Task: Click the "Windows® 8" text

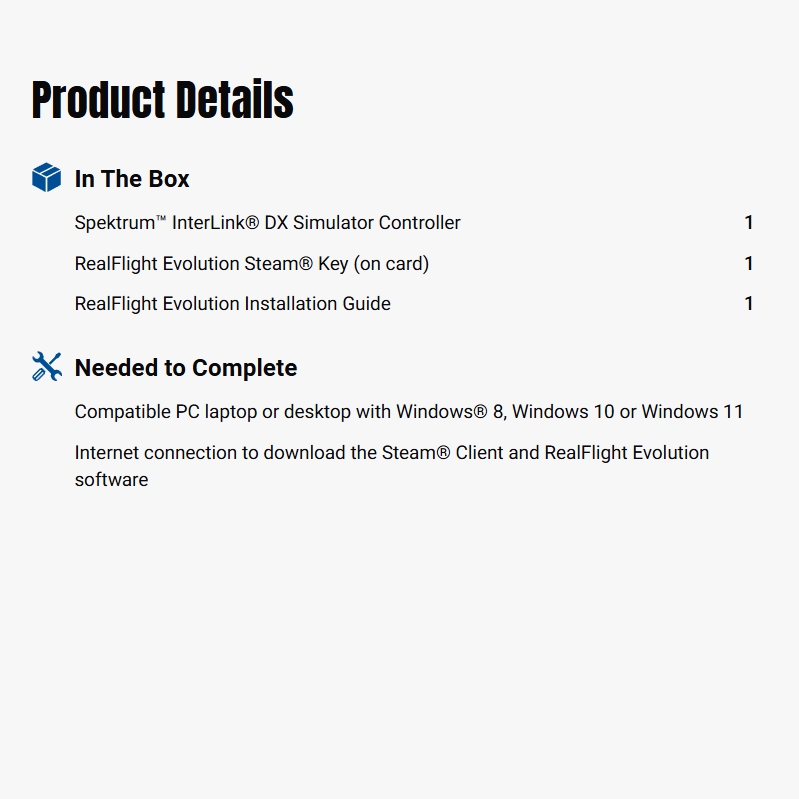Action: [450, 412]
